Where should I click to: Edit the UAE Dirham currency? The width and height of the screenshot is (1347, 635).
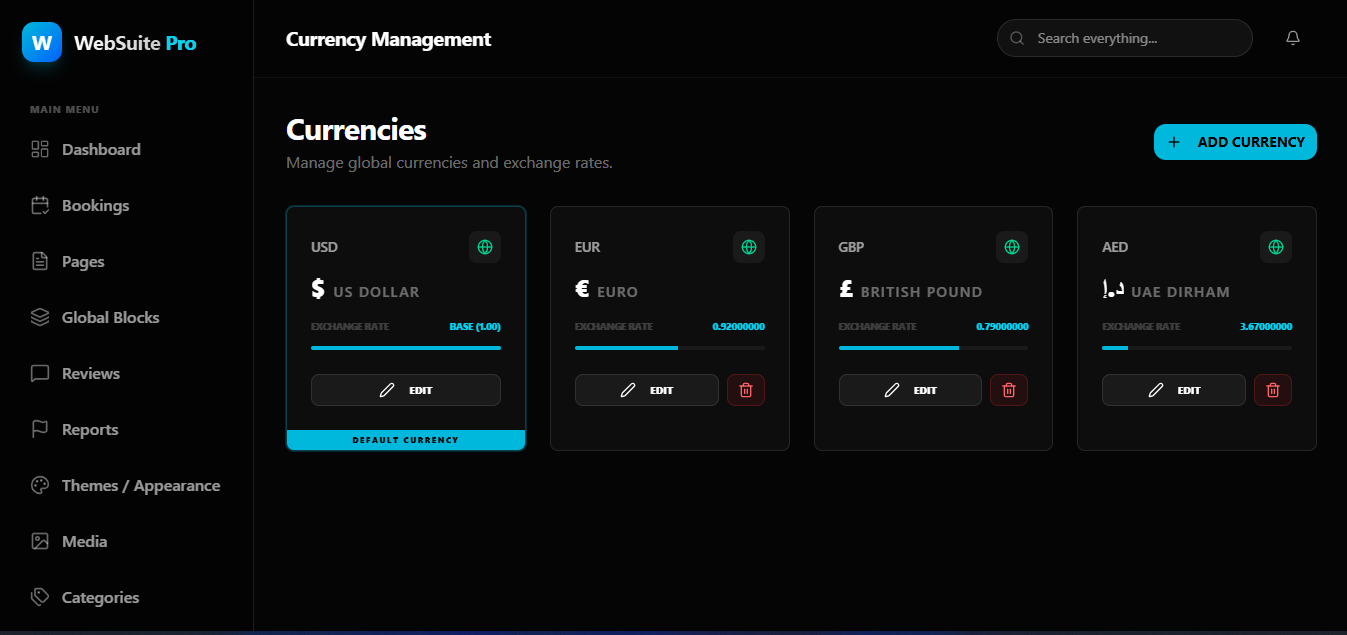tap(1173, 390)
